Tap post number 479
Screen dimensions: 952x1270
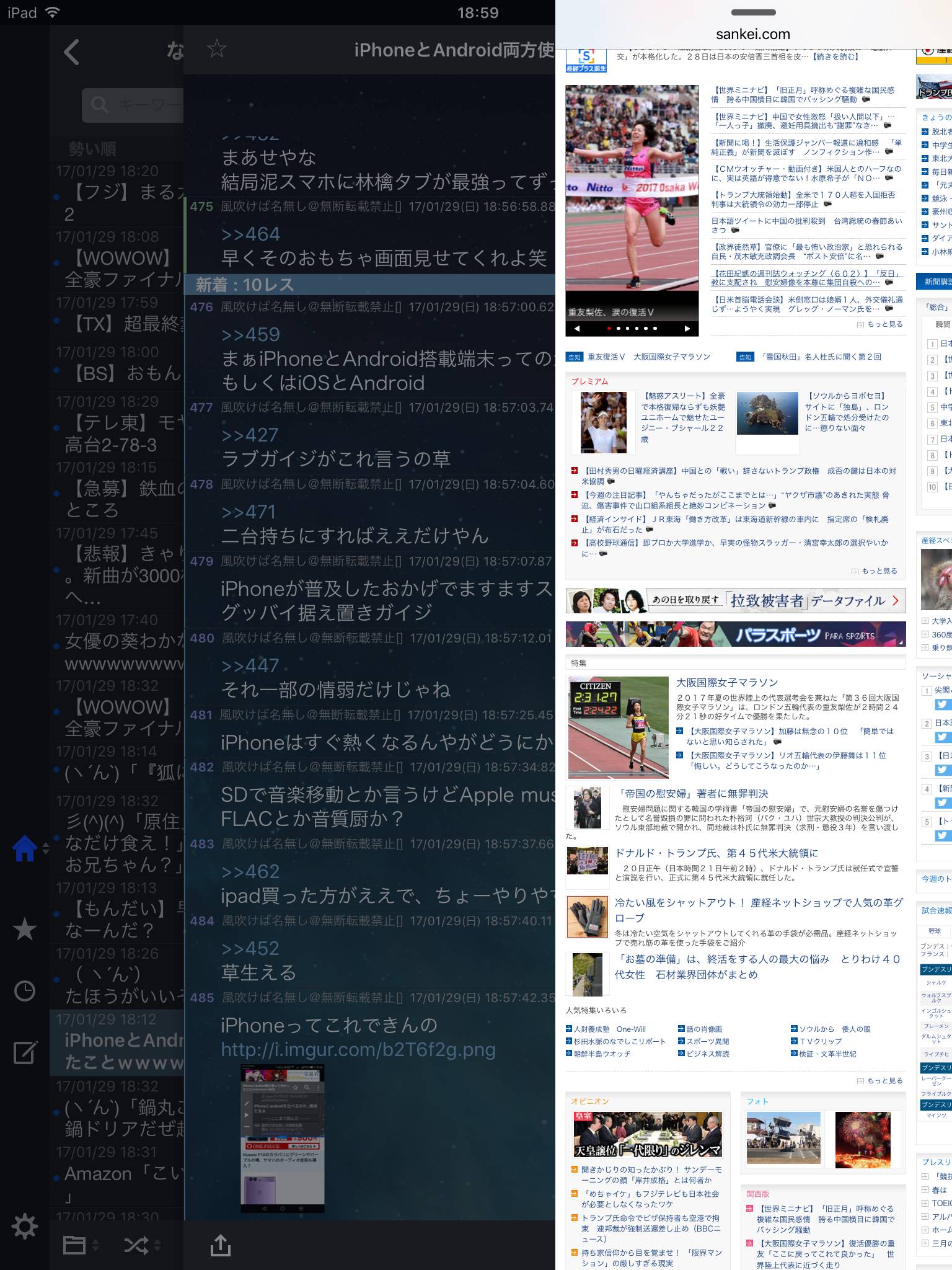[201, 561]
